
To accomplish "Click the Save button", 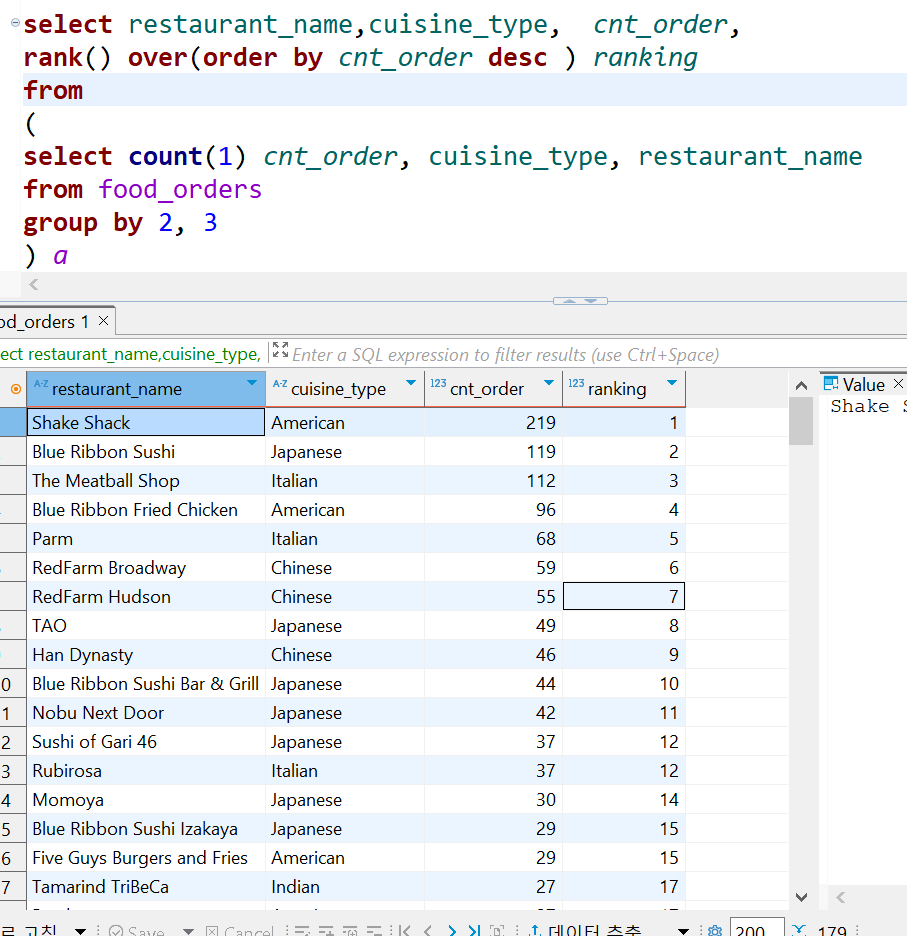I will click(137, 931).
